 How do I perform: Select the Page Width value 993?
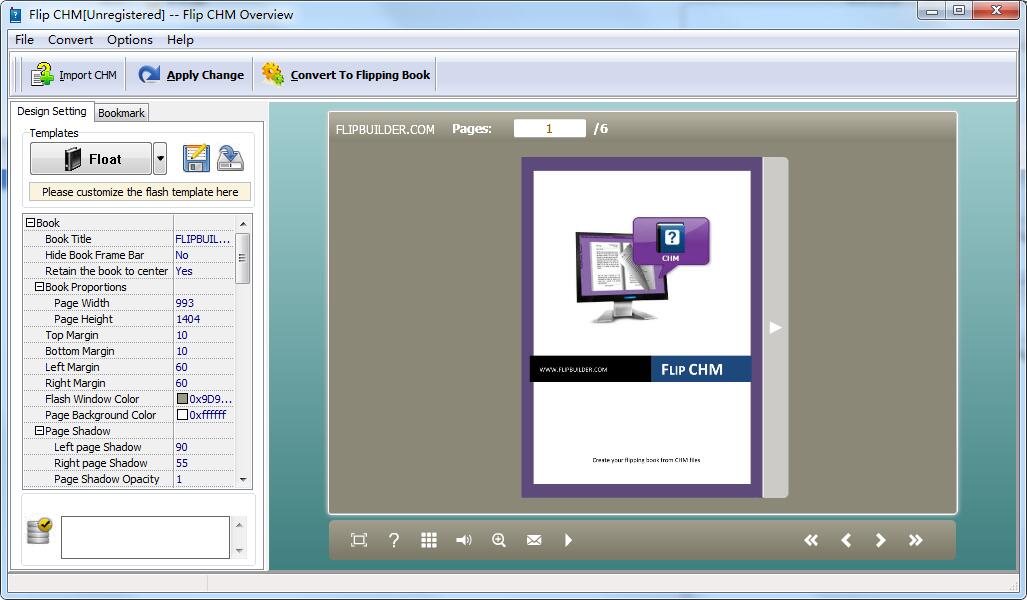203,303
